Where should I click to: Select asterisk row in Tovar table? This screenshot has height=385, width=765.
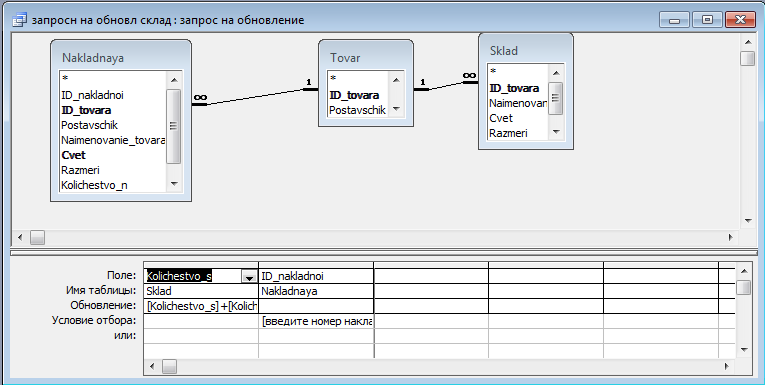point(333,79)
